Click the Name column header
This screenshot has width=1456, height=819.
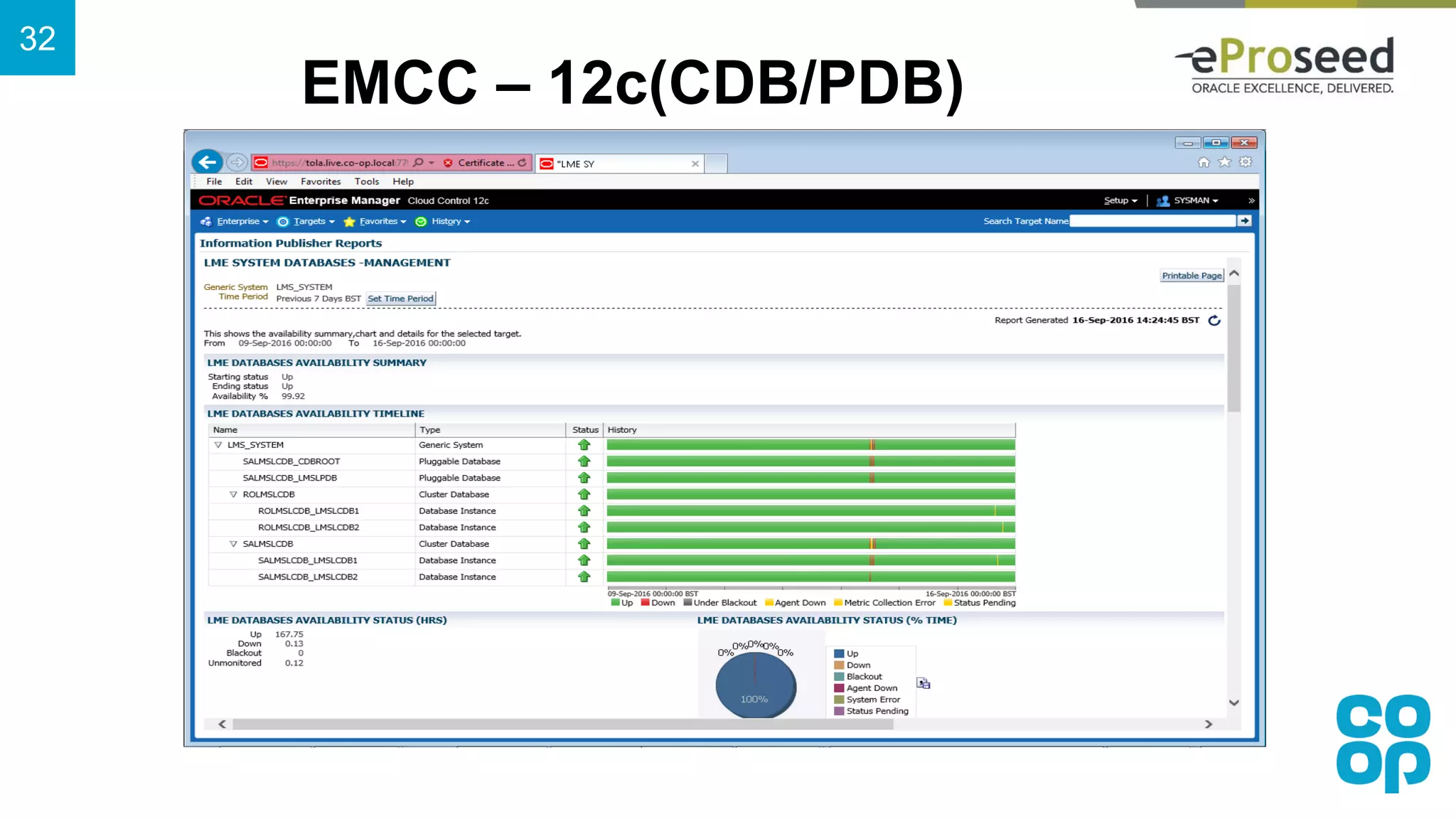(311, 430)
